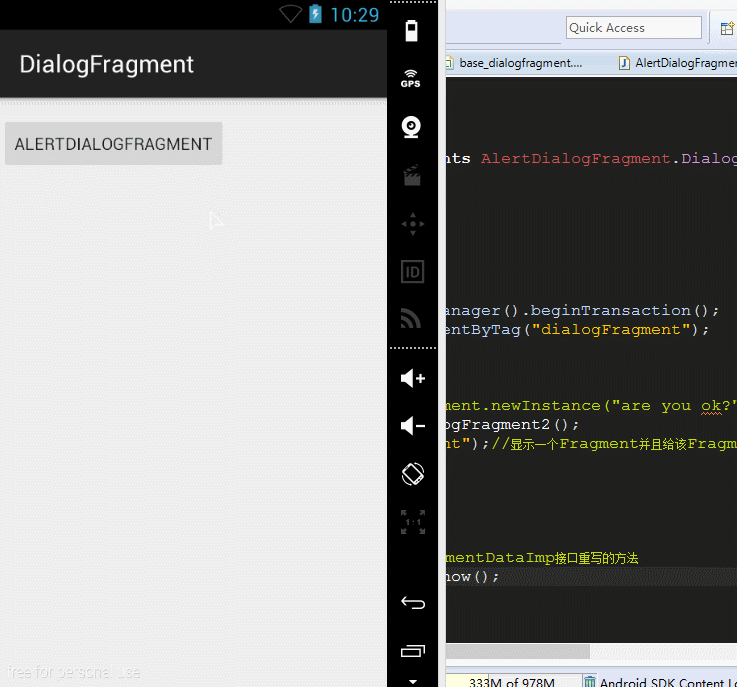Expand more sidebar options with bottom arrow
The width and height of the screenshot is (737, 687).
pos(413,681)
